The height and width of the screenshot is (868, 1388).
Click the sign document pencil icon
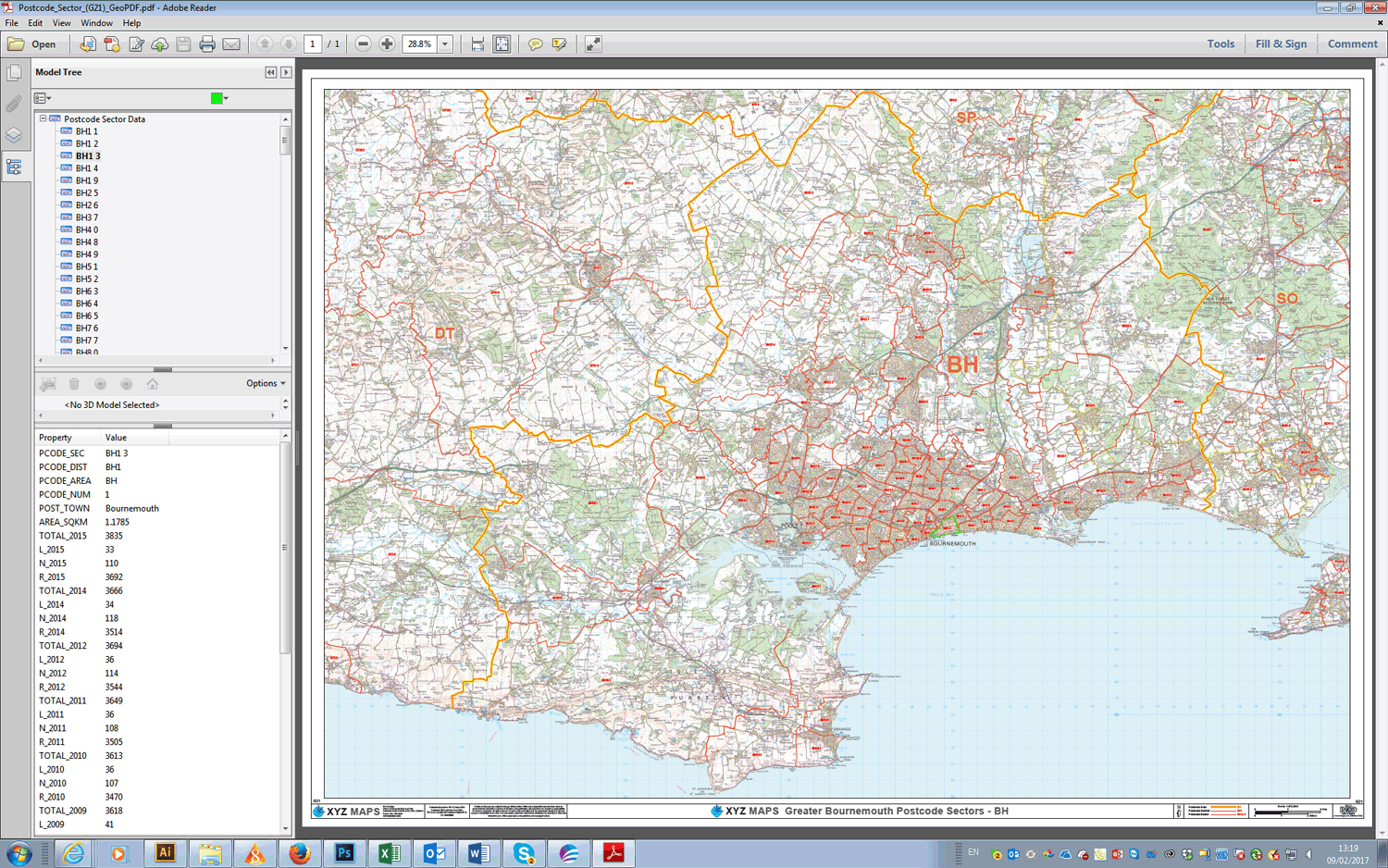136,43
